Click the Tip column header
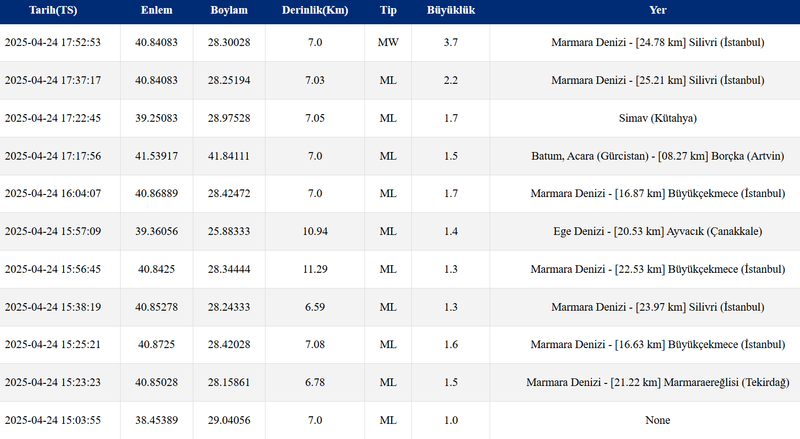800x439 pixels. 388,10
